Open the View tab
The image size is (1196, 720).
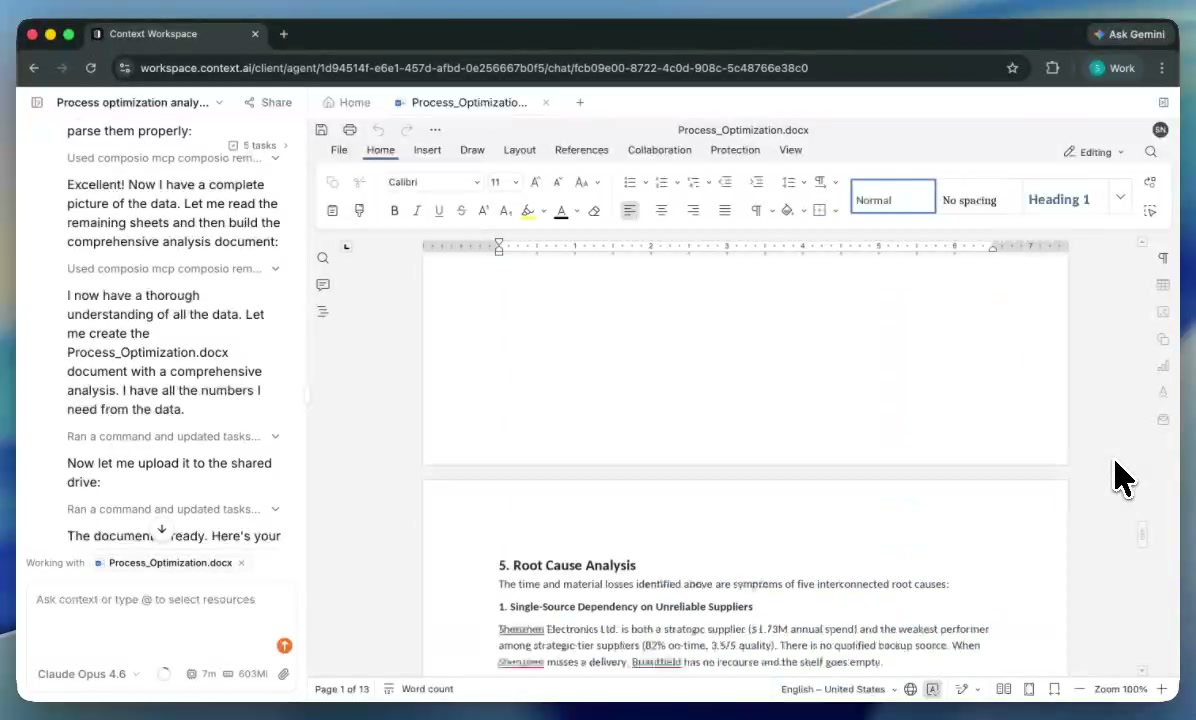click(x=790, y=150)
